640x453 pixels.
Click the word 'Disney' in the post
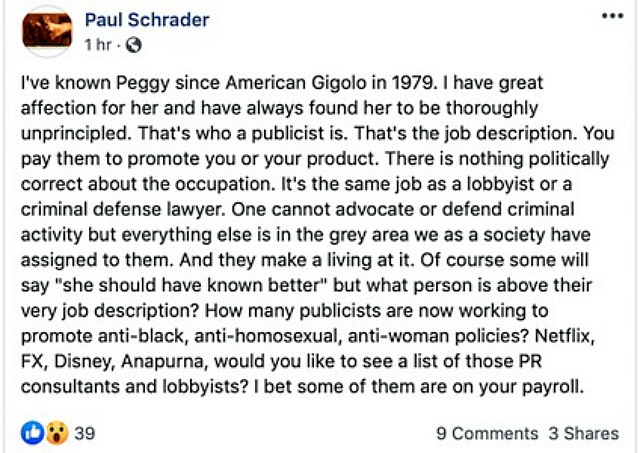[84, 362]
